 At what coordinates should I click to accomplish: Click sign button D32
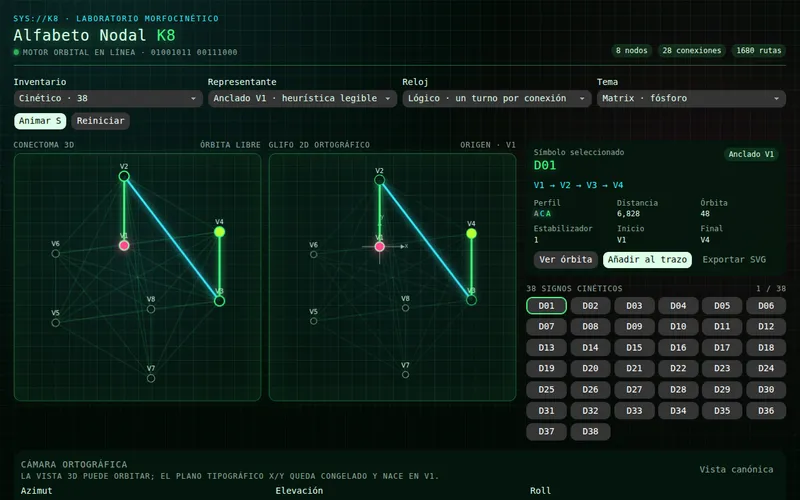(590, 411)
